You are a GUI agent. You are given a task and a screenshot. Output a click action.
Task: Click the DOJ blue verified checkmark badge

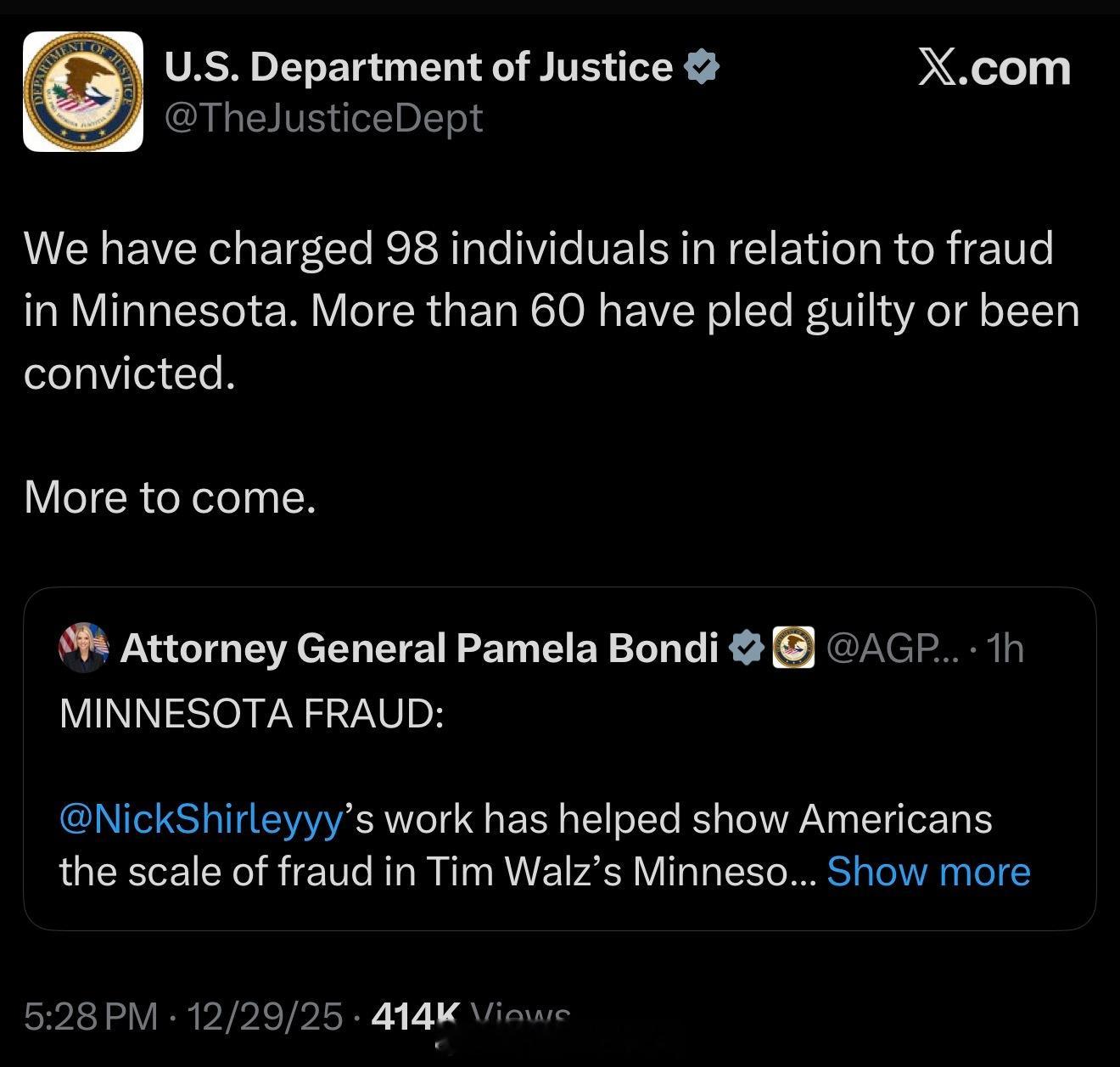tap(702, 67)
